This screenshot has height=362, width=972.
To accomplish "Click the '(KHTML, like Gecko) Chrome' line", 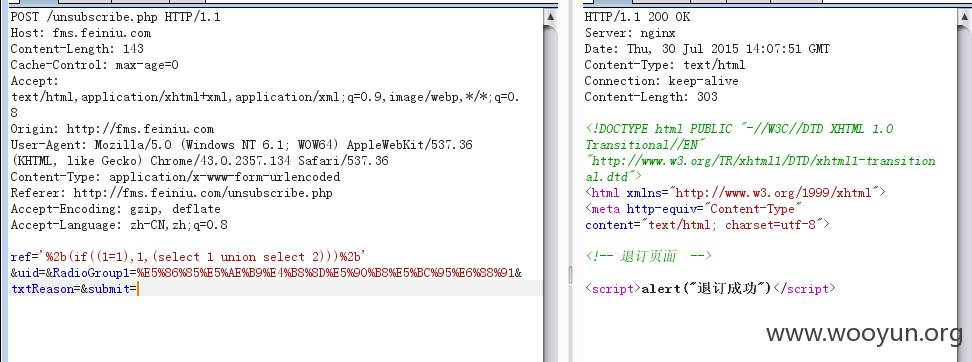I will tap(200, 161).
